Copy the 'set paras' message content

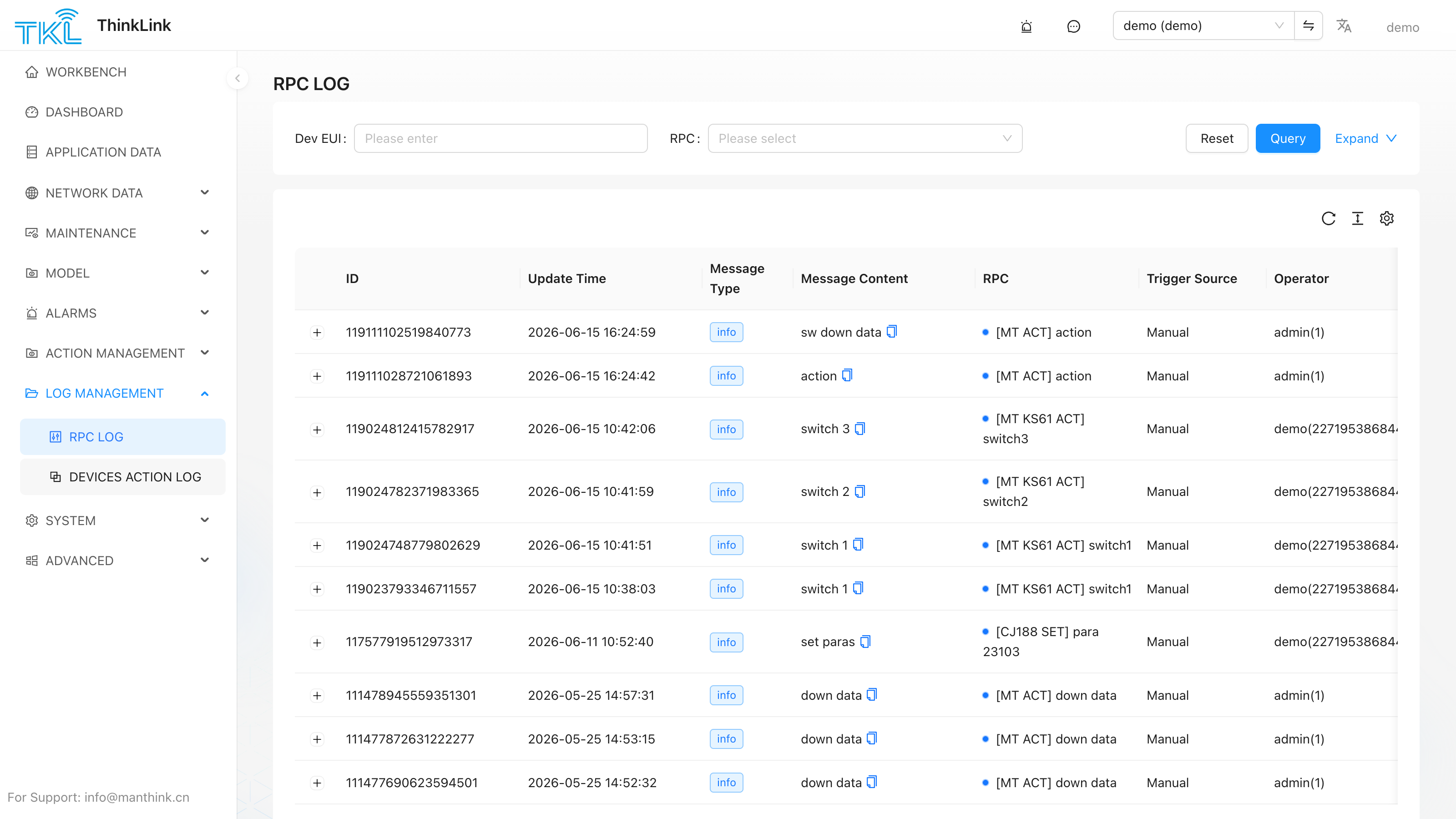point(865,642)
